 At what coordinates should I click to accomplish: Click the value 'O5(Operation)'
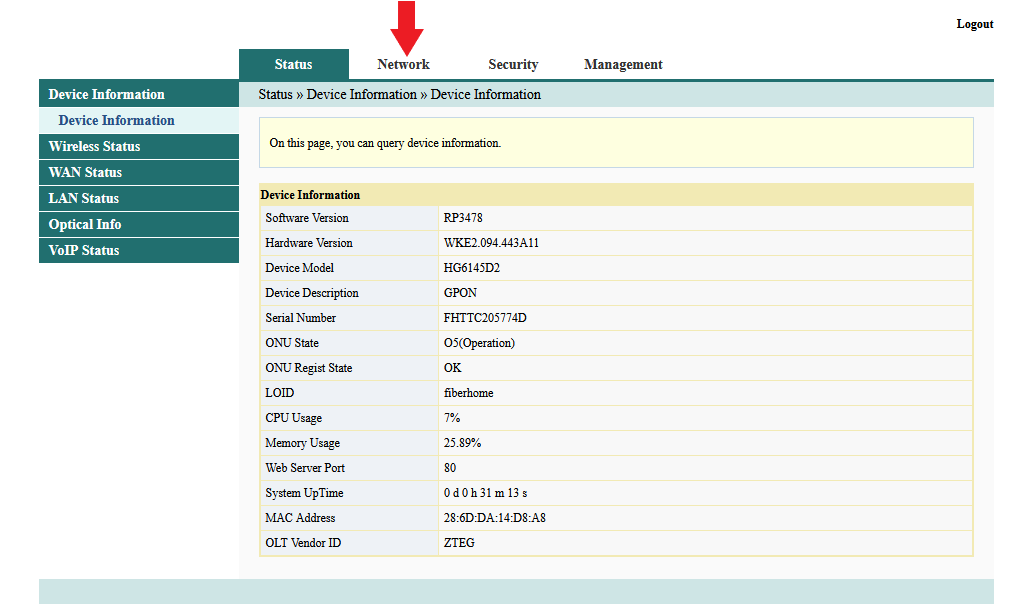(x=480, y=343)
